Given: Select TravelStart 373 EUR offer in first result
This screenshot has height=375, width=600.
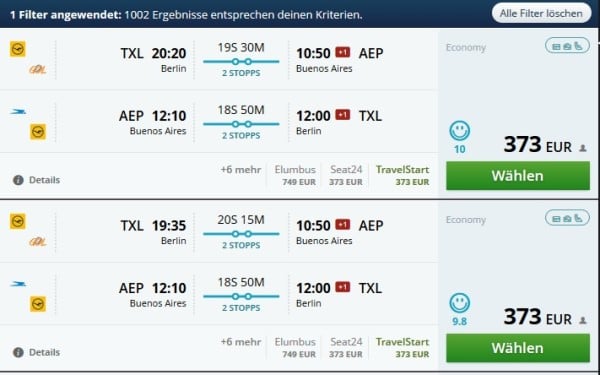Looking at the screenshot, I should [402, 175].
